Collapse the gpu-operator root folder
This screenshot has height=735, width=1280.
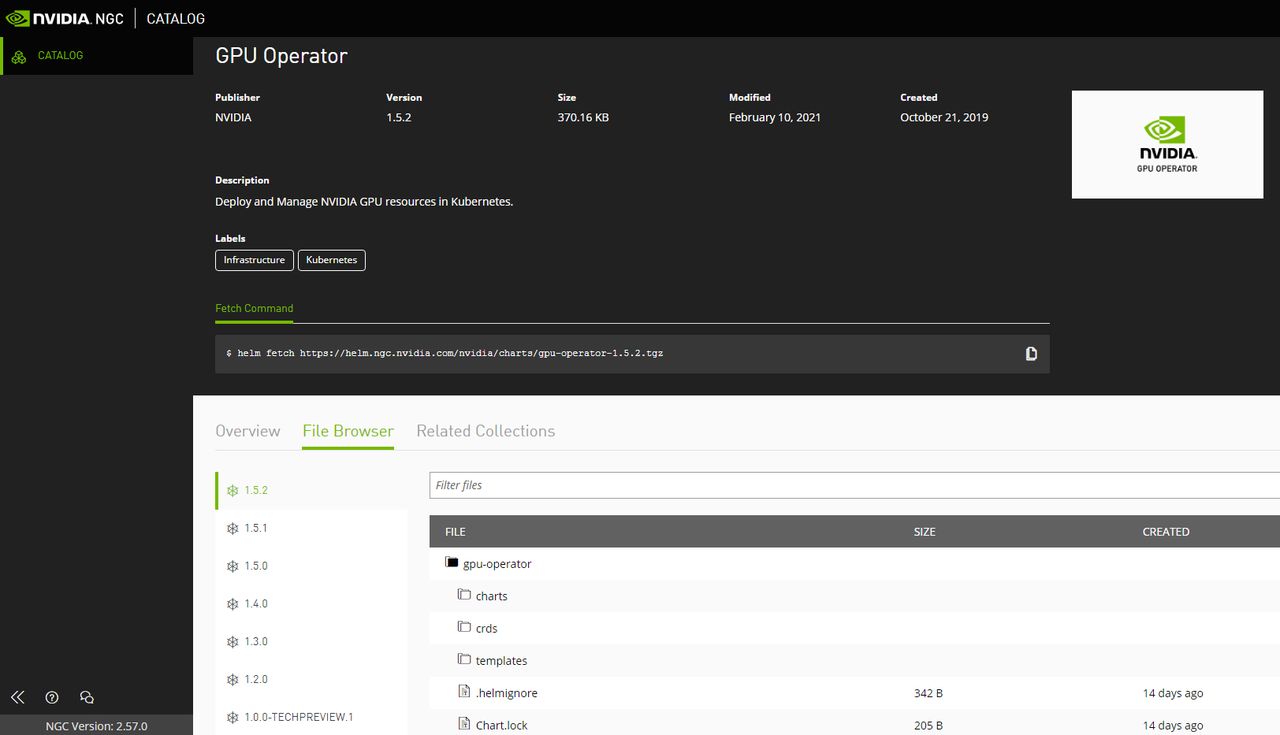pos(452,563)
